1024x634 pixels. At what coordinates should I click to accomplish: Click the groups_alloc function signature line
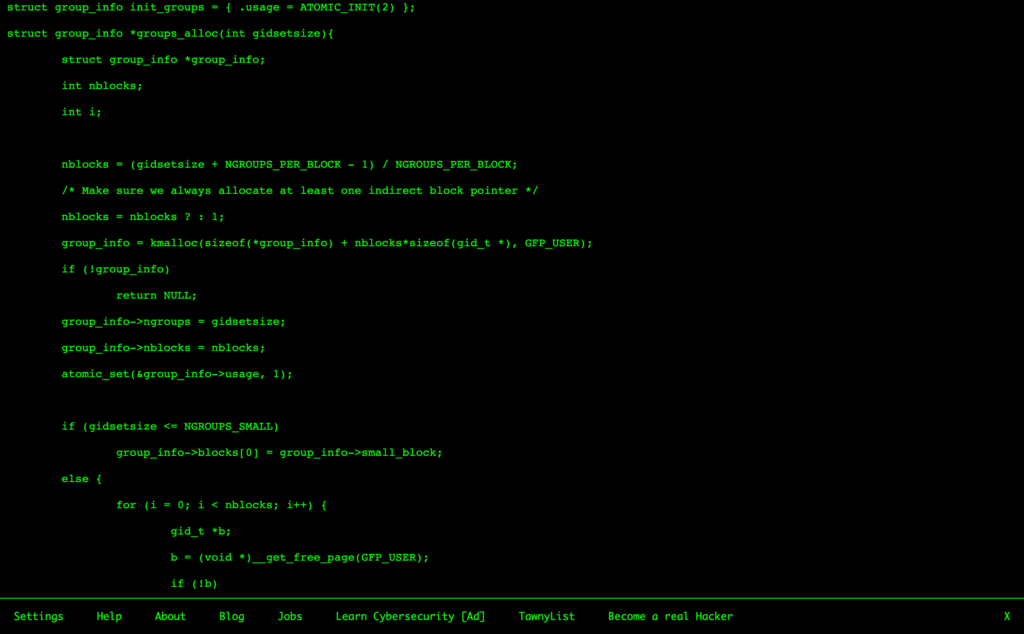170,33
